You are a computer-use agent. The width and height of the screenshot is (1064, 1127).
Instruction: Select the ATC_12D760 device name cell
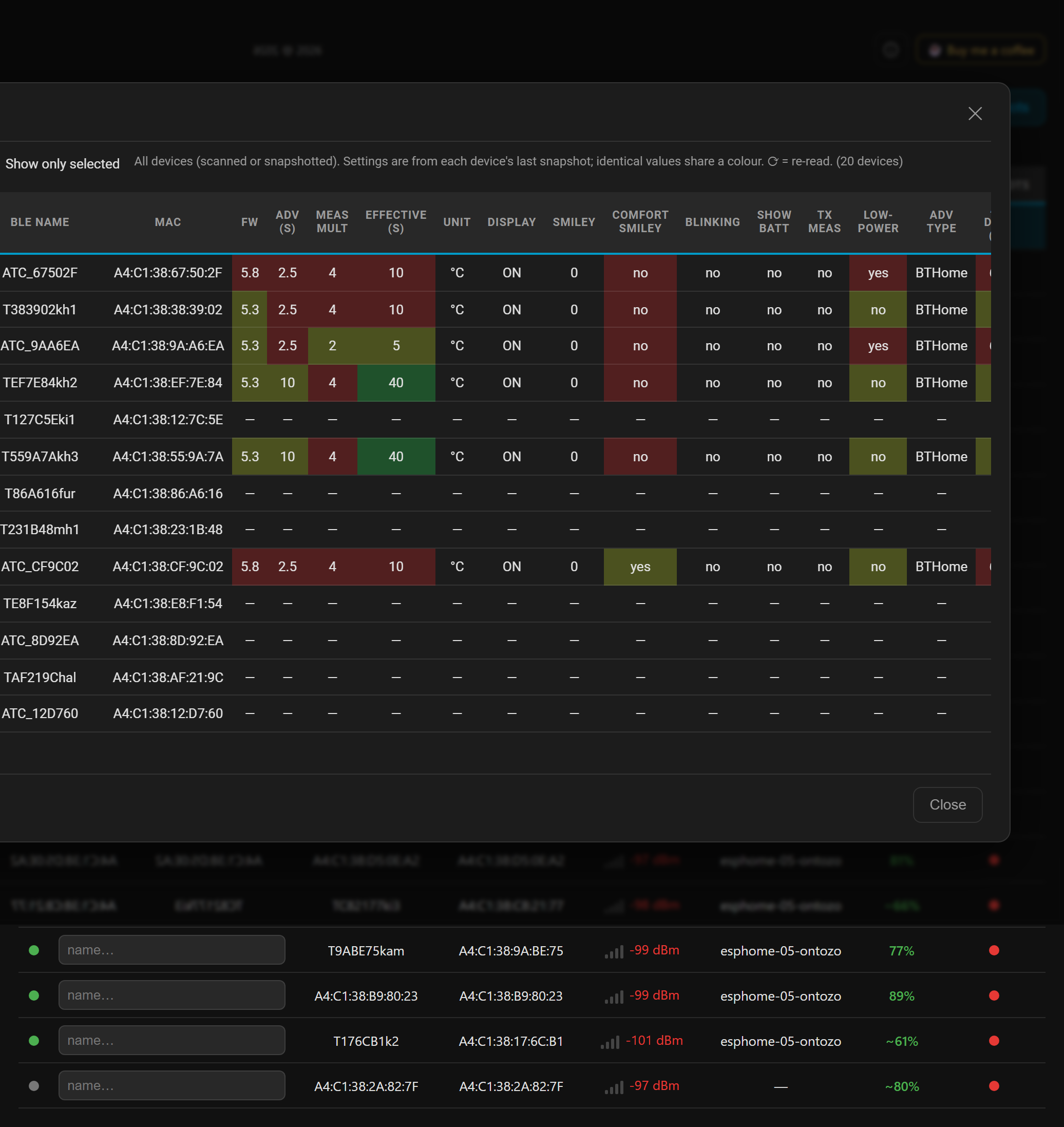click(x=40, y=713)
